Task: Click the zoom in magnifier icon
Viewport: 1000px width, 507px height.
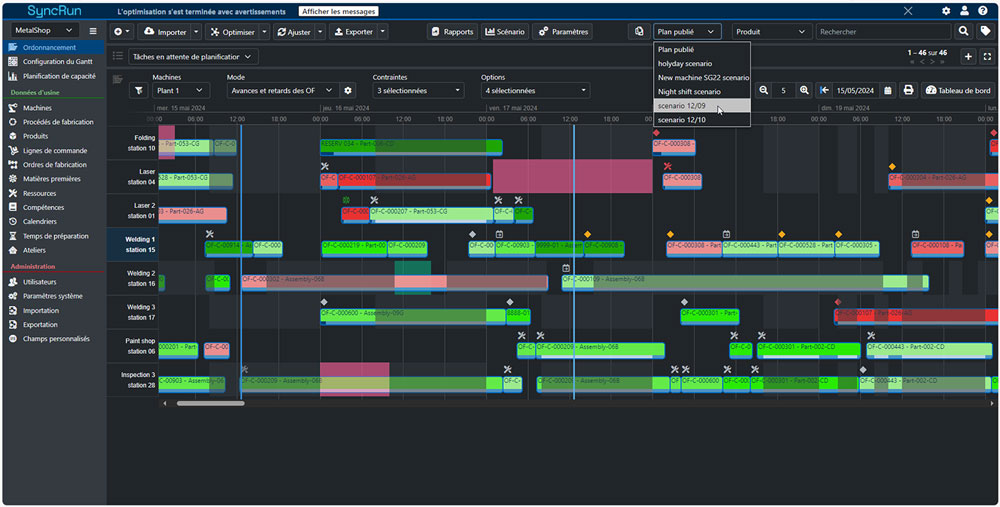Action: 805,91
